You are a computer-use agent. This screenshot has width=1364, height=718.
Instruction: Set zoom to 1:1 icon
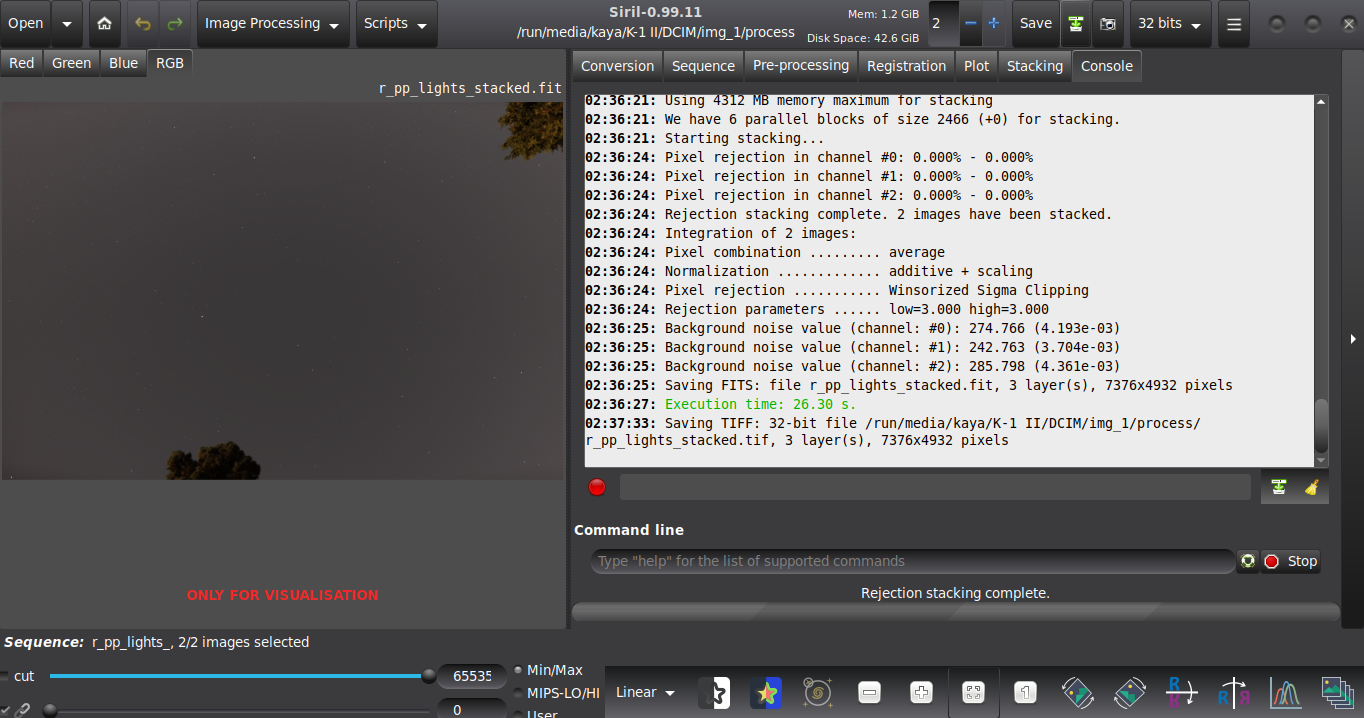click(x=1025, y=692)
